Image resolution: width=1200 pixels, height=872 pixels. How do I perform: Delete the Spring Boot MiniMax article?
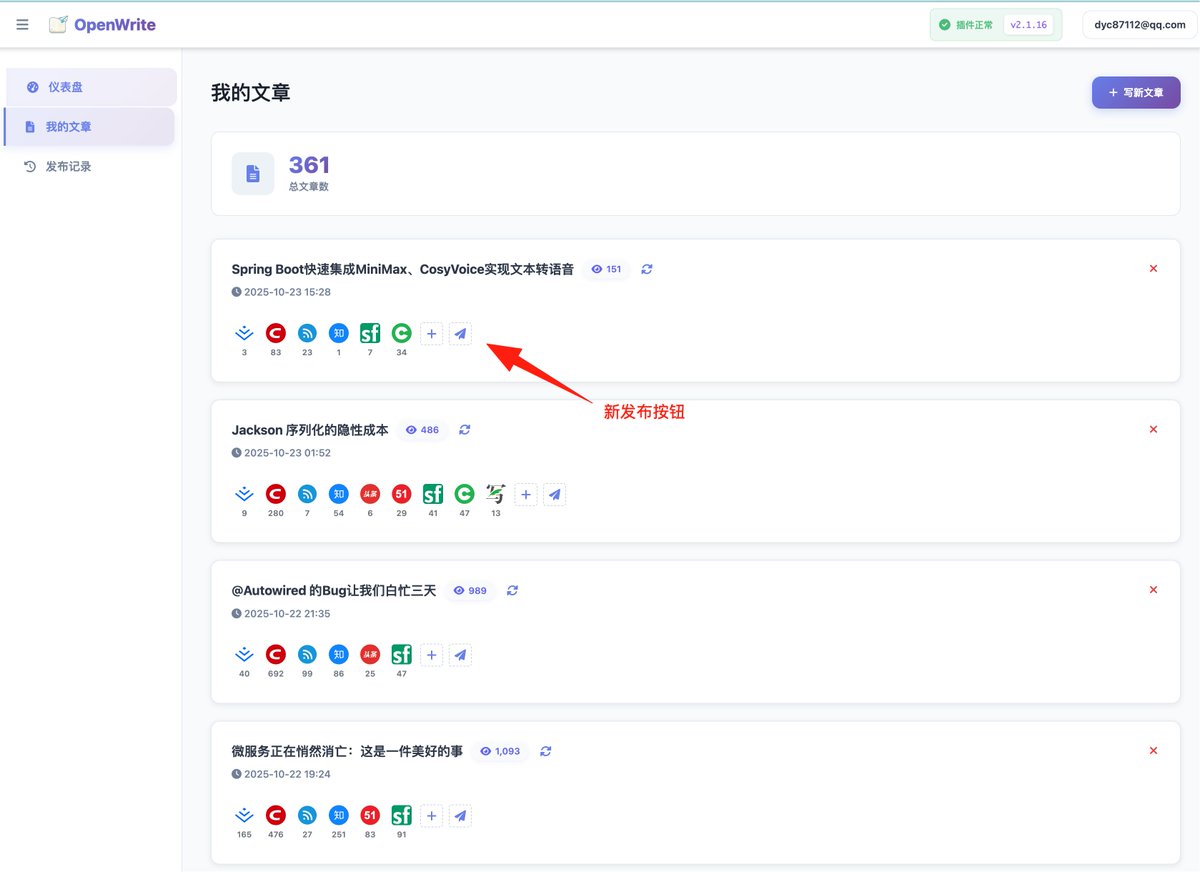(x=1153, y=268)
